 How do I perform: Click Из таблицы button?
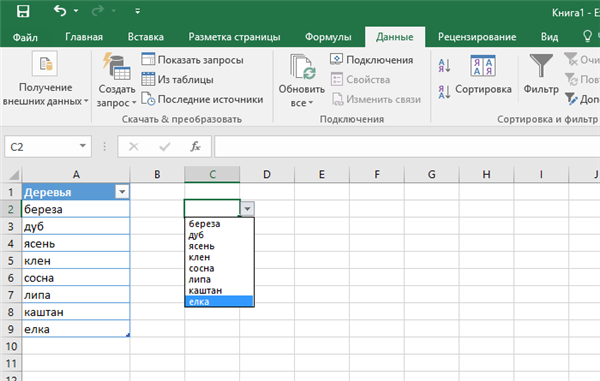tap(177, 79)
